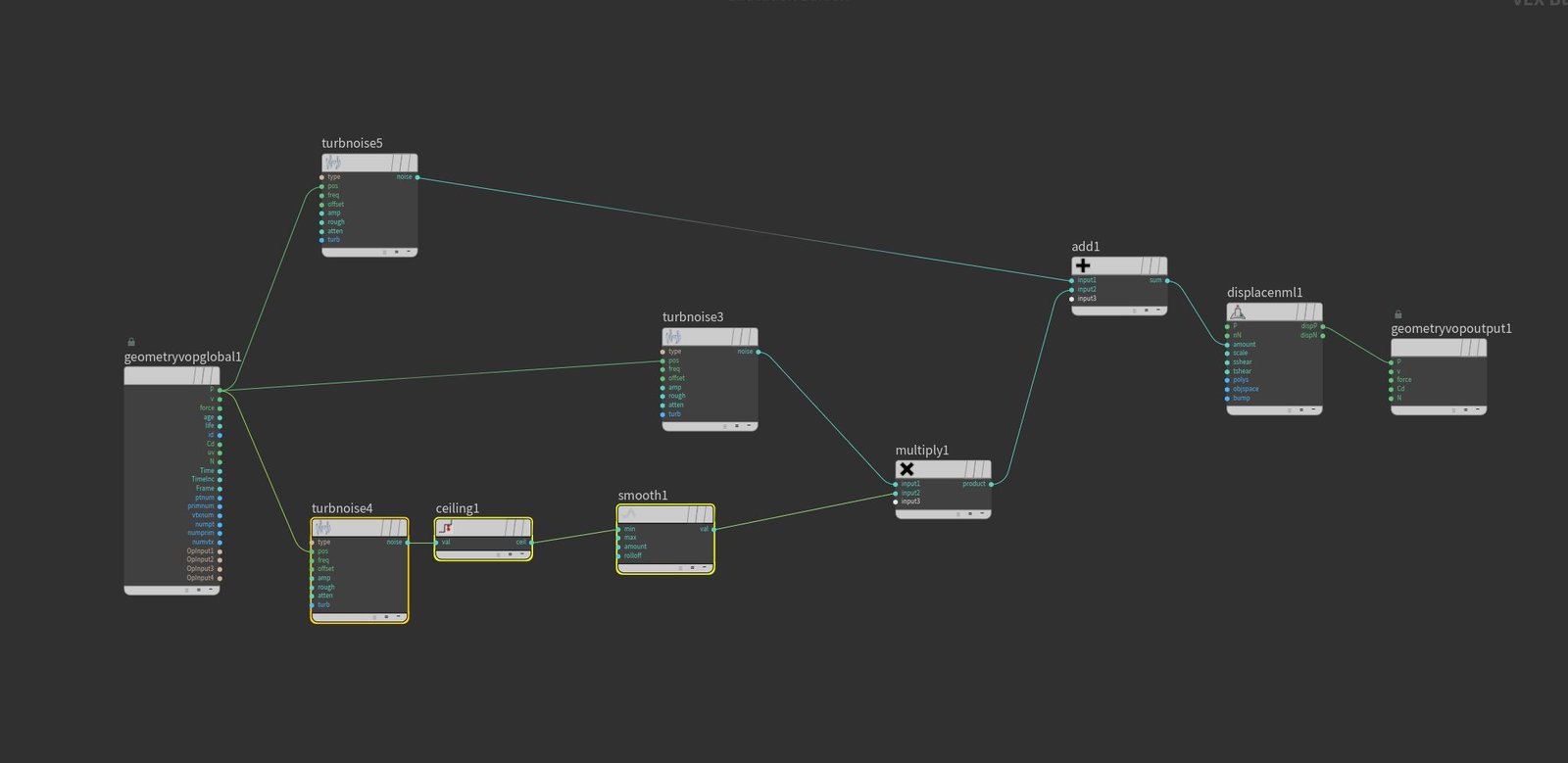Collapse displacenml1 via the footer dash button

[x=1313, y=409]
